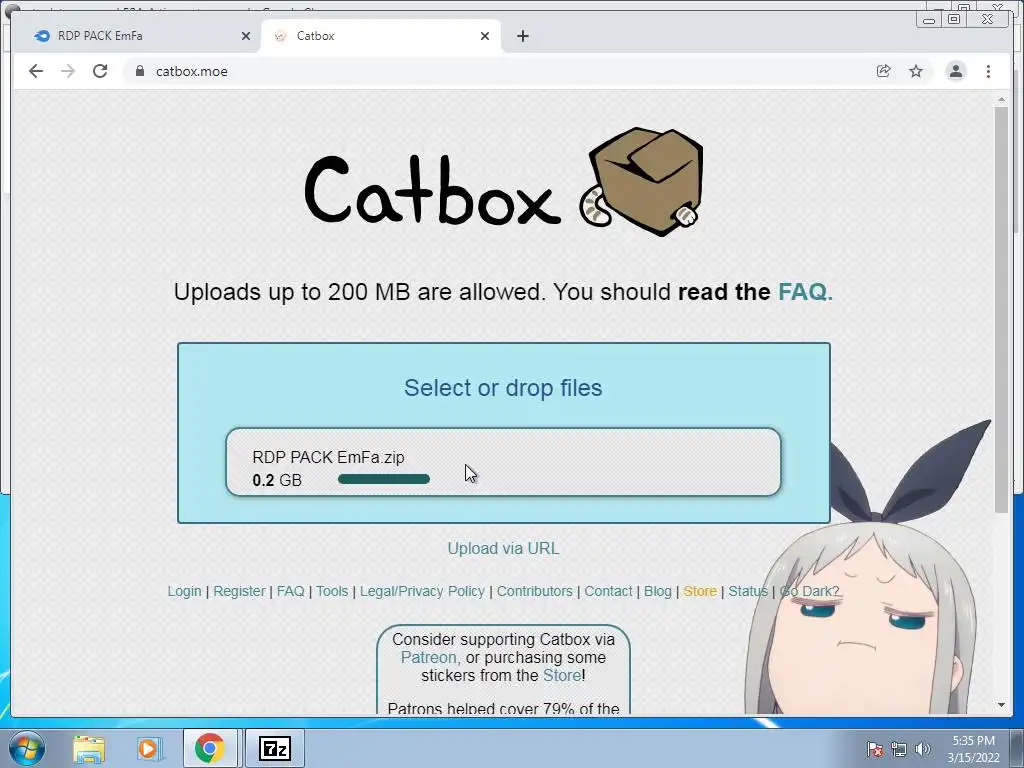
Task: Open the Windows Start button
Action: point(26,748)
